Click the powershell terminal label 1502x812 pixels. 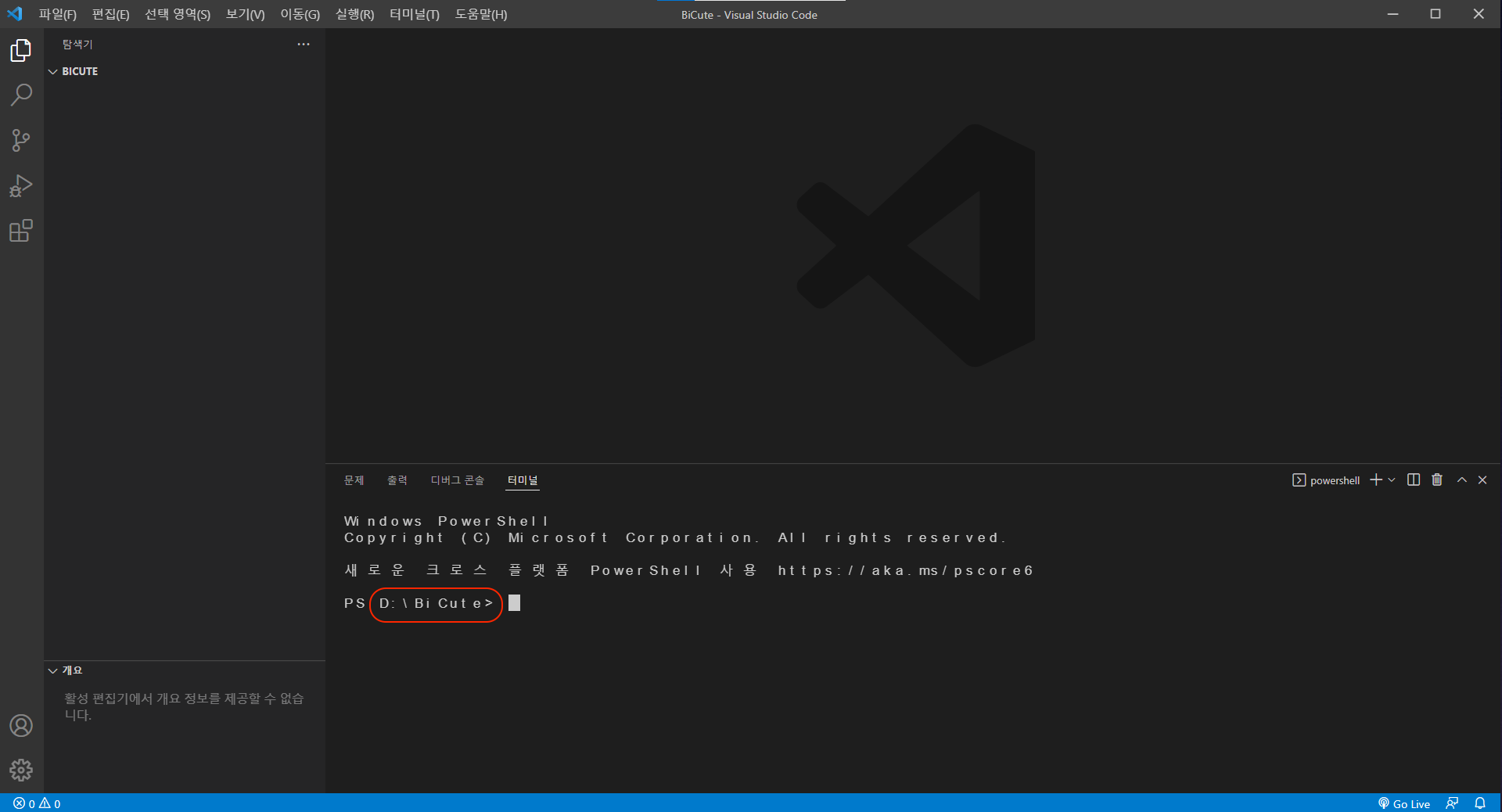(x=1326, y=480)
